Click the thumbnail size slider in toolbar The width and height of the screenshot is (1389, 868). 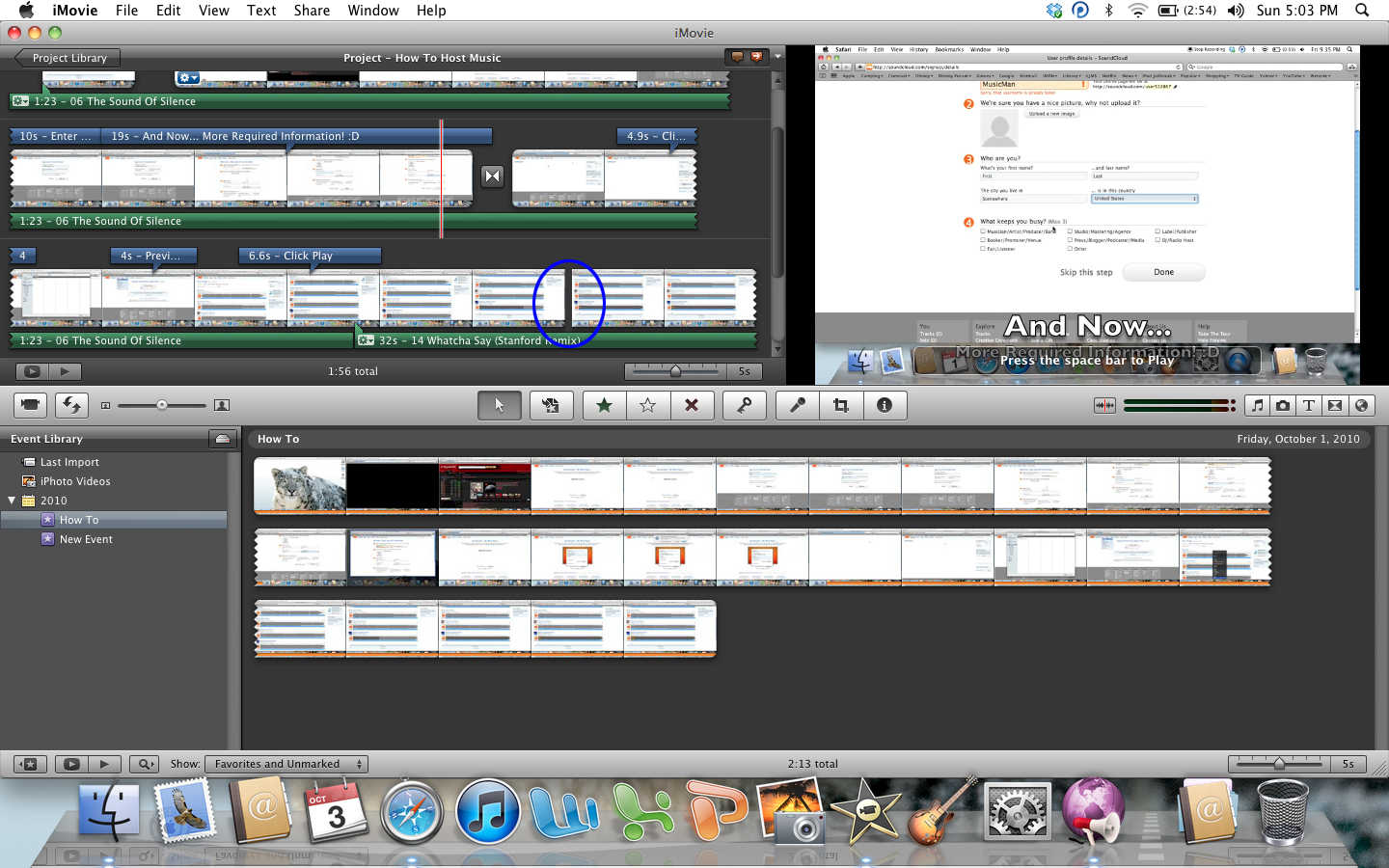162,405
